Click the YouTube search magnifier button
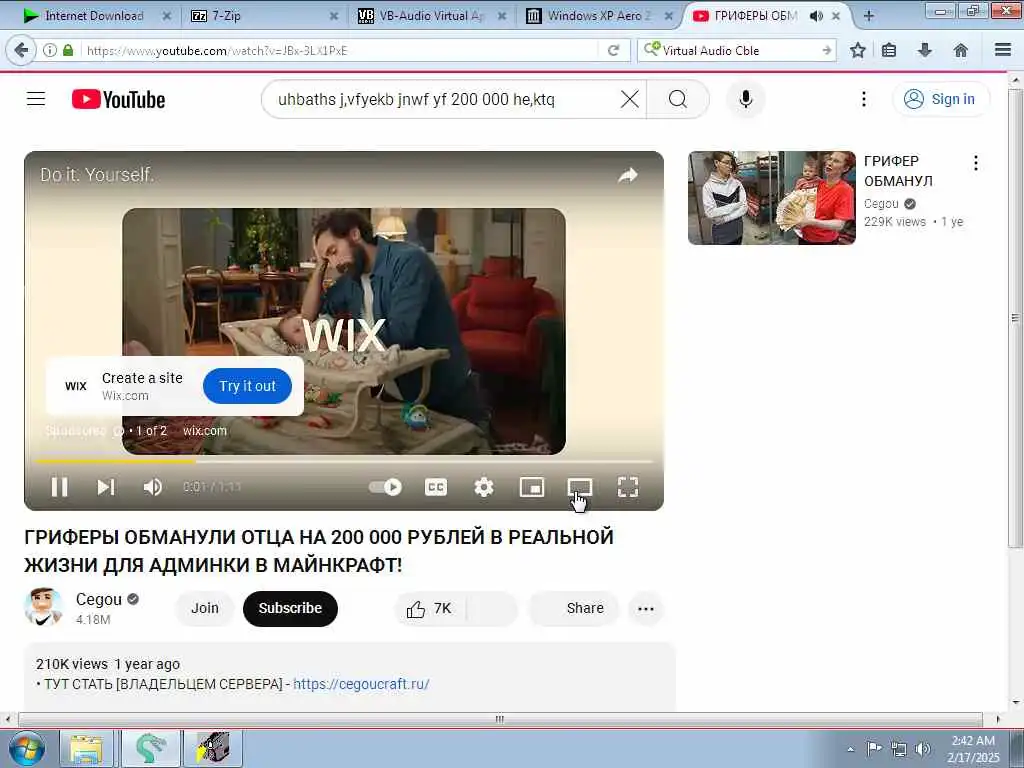The image size is (1024, 768). click(678, 99)
